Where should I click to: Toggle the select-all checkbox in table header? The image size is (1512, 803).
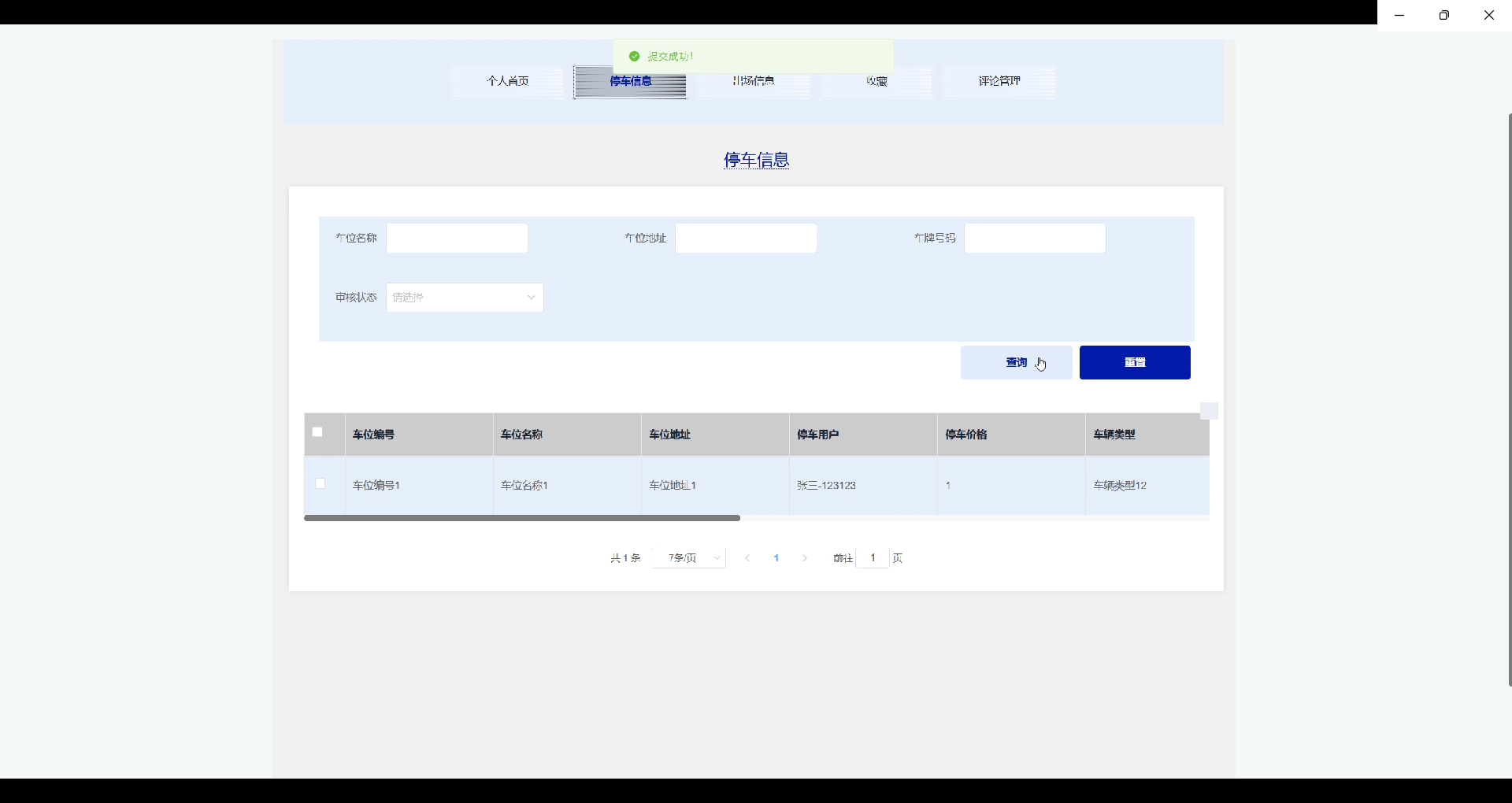click(x=317, y=432)
